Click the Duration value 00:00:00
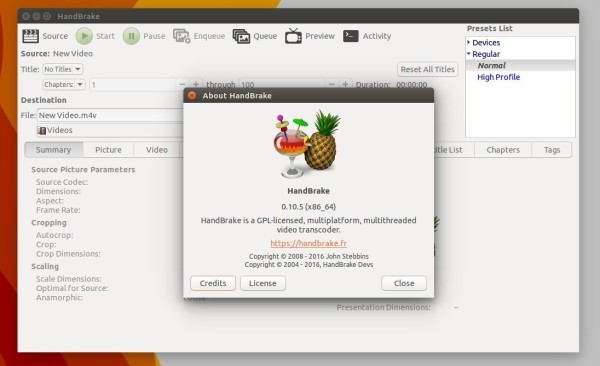 (x=411, y=85)
